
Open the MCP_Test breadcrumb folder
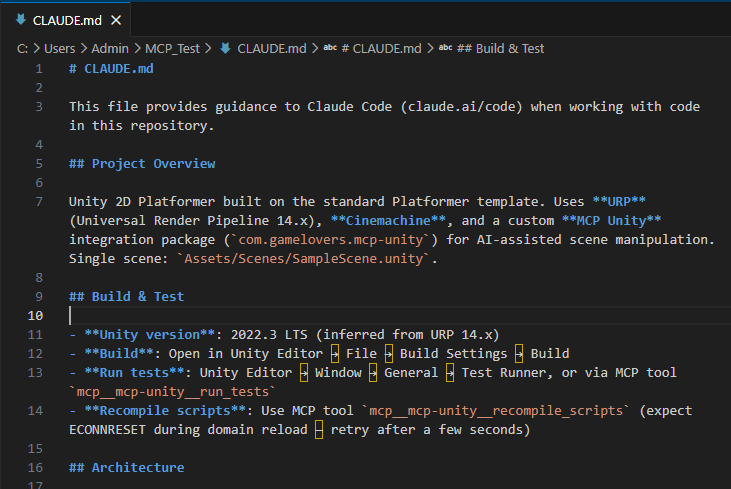click(x=172, y=48)
